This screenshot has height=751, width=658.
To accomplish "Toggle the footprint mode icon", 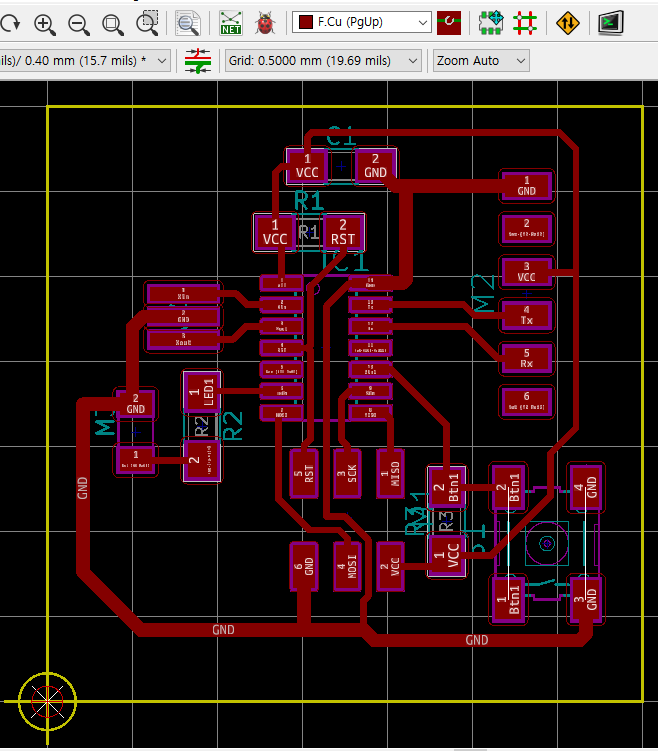I will pyautogui.click(x=491, y=23).
